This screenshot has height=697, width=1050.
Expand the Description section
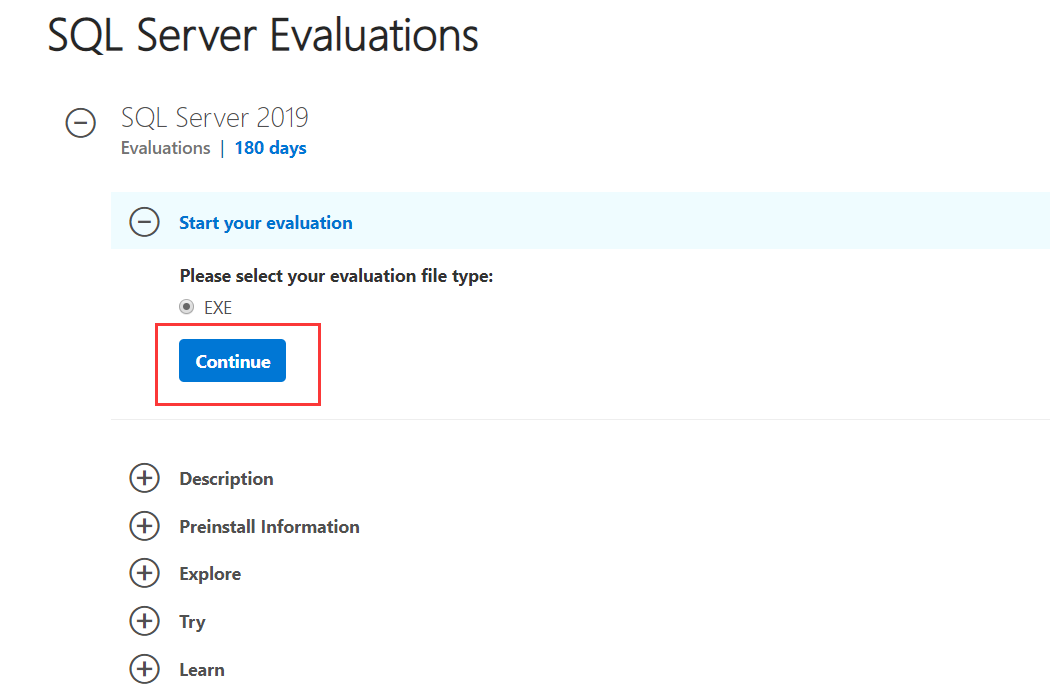pos(226,478)
